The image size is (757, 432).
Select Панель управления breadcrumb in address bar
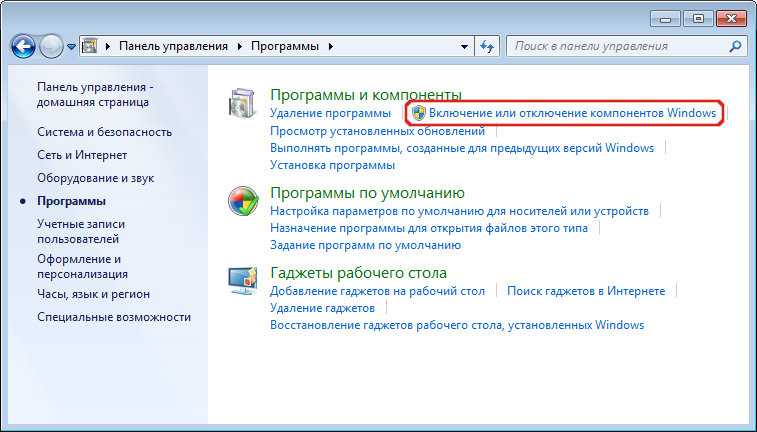173,46
